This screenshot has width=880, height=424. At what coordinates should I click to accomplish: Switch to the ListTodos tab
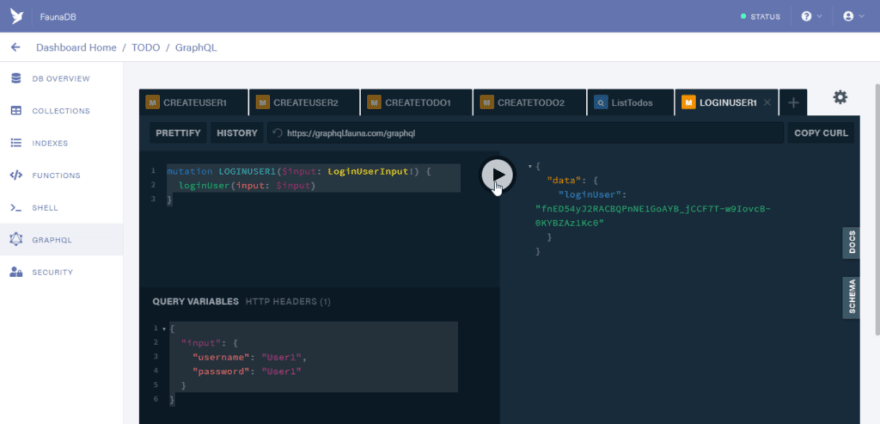click(631, 103)
